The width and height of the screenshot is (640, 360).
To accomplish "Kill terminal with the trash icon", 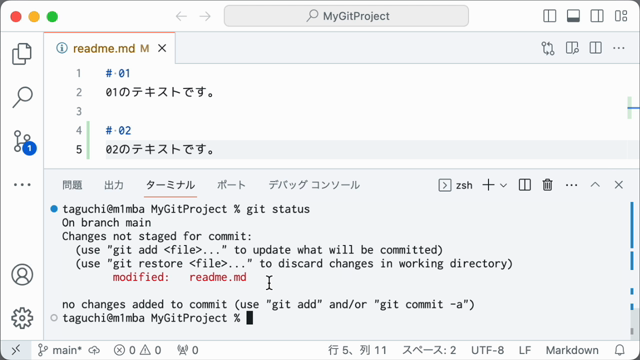I will click(x=547, y=185).
